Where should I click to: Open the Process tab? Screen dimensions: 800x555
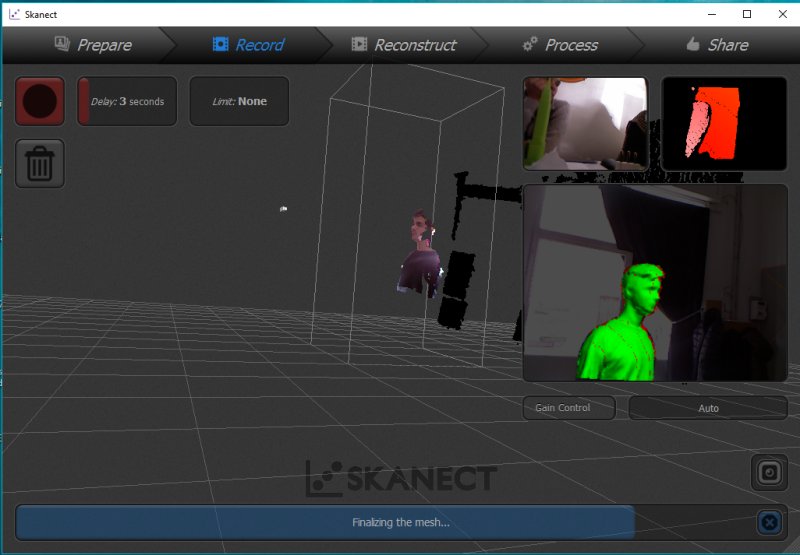click(x=560, y=45)
